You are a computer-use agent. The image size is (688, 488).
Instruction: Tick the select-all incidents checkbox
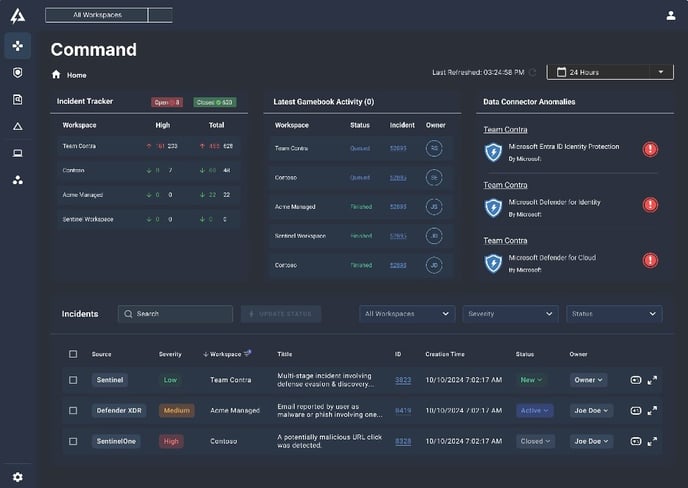[73, 354]
